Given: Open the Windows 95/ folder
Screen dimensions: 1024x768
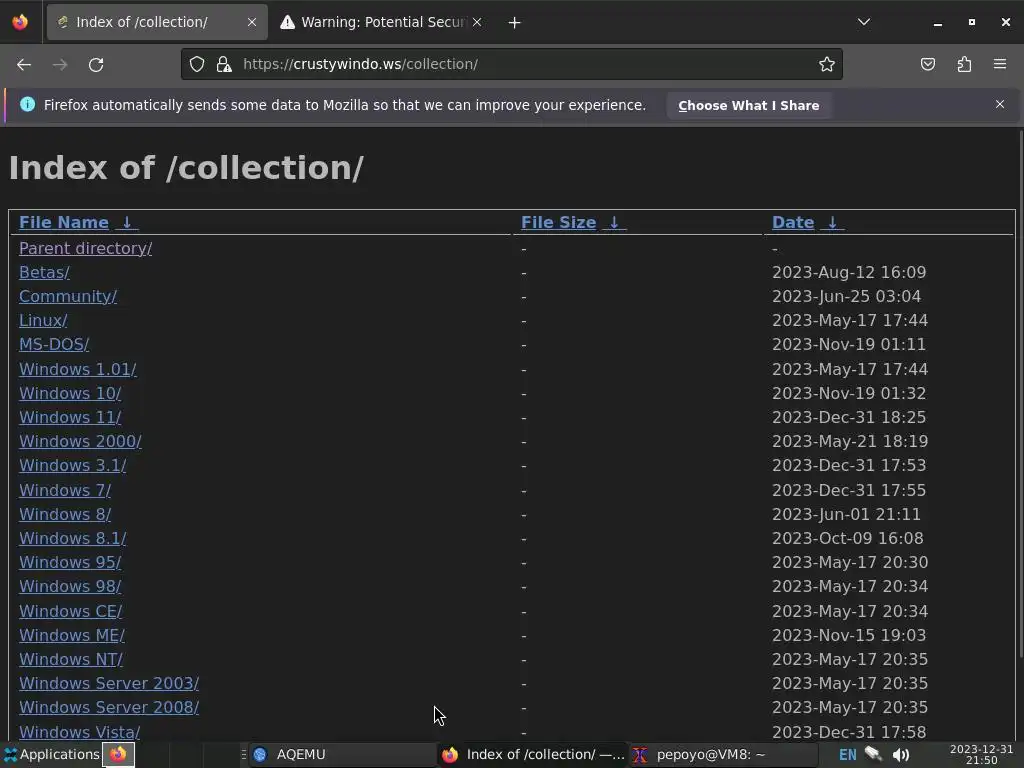Looking at the screenshot, I should coord(70,562).
